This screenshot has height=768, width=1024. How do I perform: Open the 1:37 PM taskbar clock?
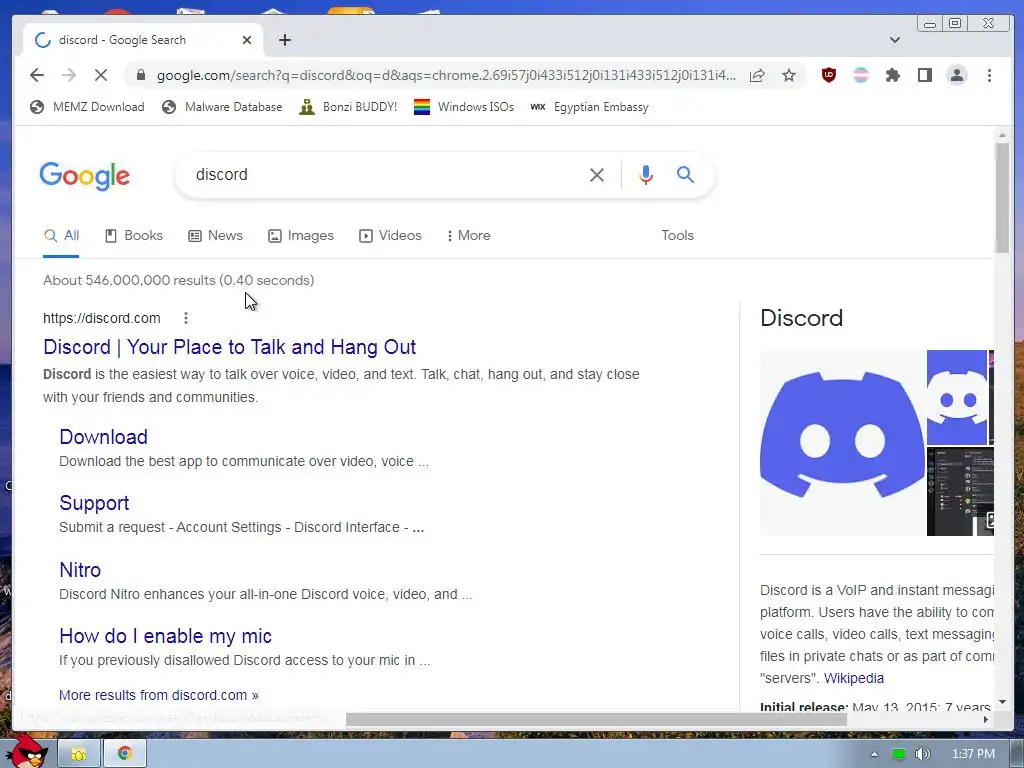tap(973, 754)
